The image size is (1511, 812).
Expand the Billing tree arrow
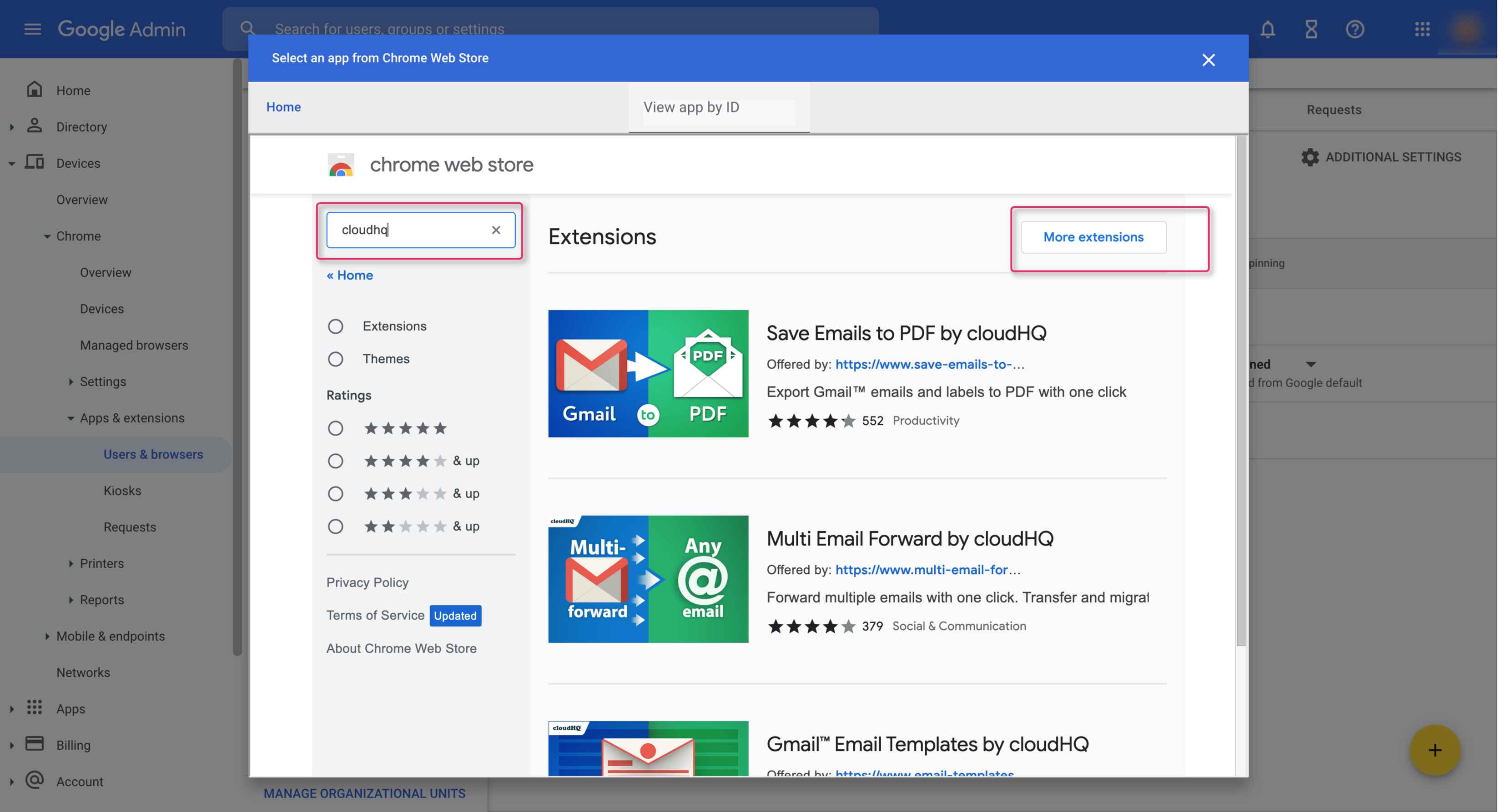[12, 745]
